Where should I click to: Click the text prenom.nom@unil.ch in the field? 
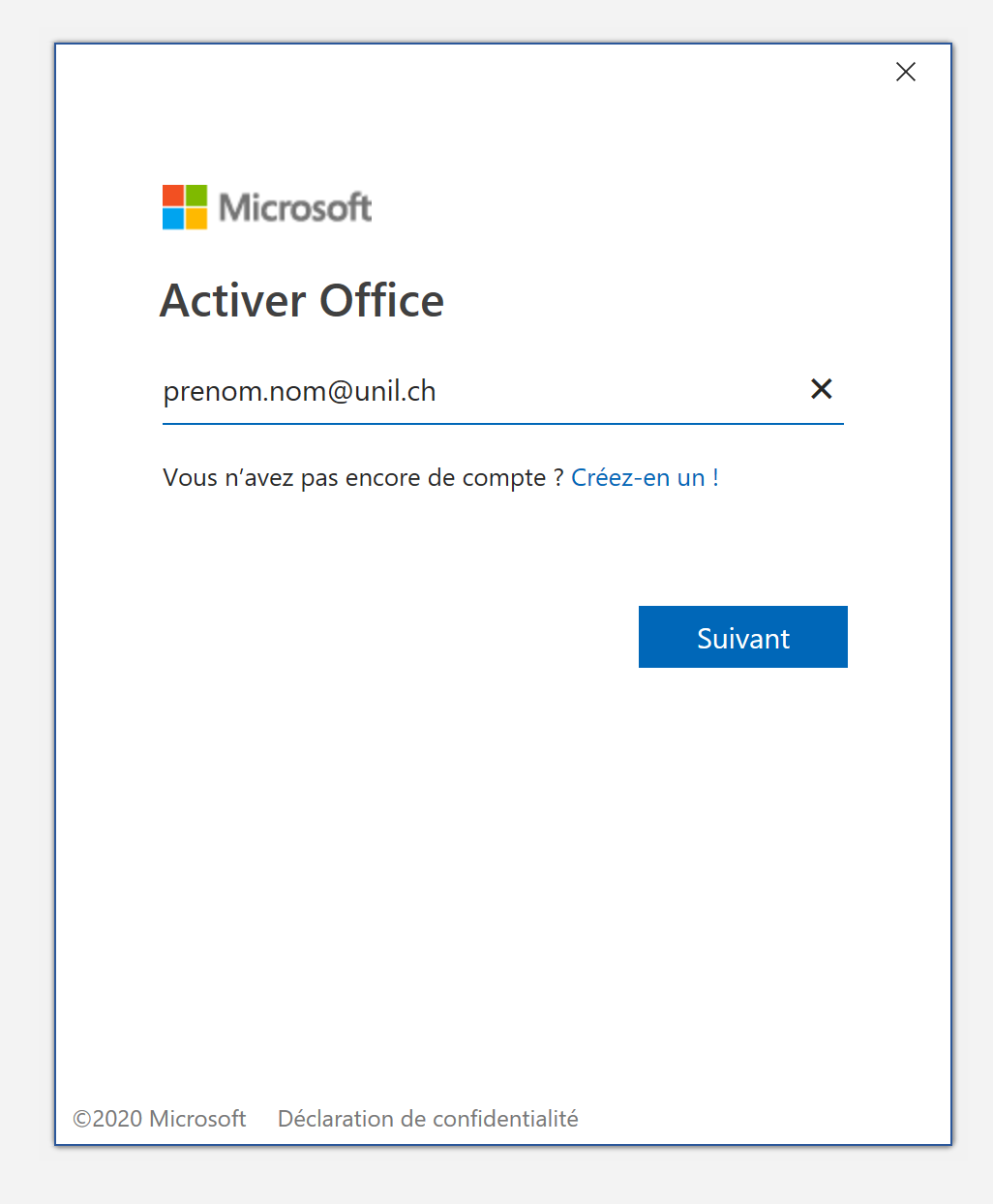coord(299,392)
